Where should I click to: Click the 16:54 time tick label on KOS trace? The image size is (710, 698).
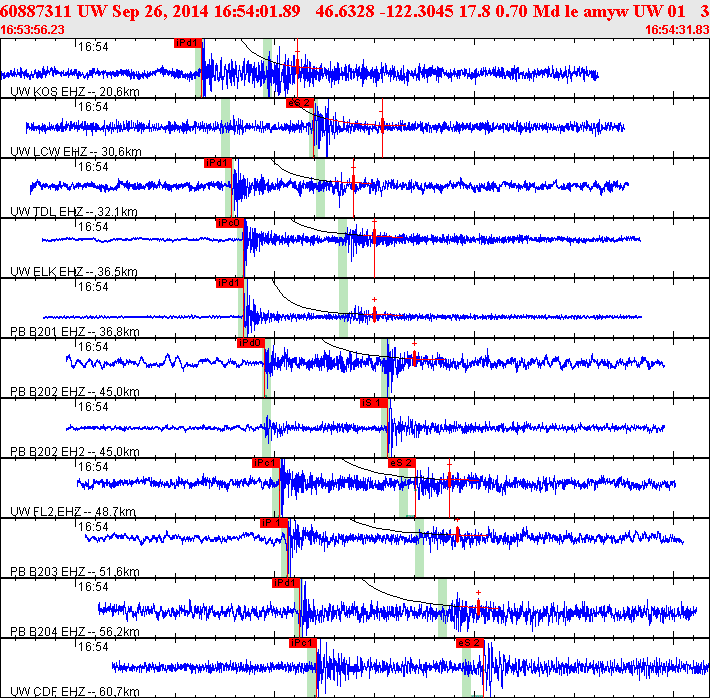point(93,47)
